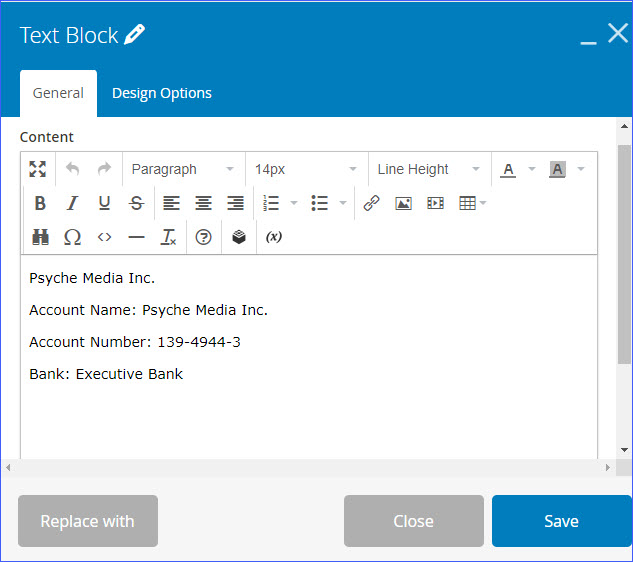Insert media video icon

[x=435, y=203]
